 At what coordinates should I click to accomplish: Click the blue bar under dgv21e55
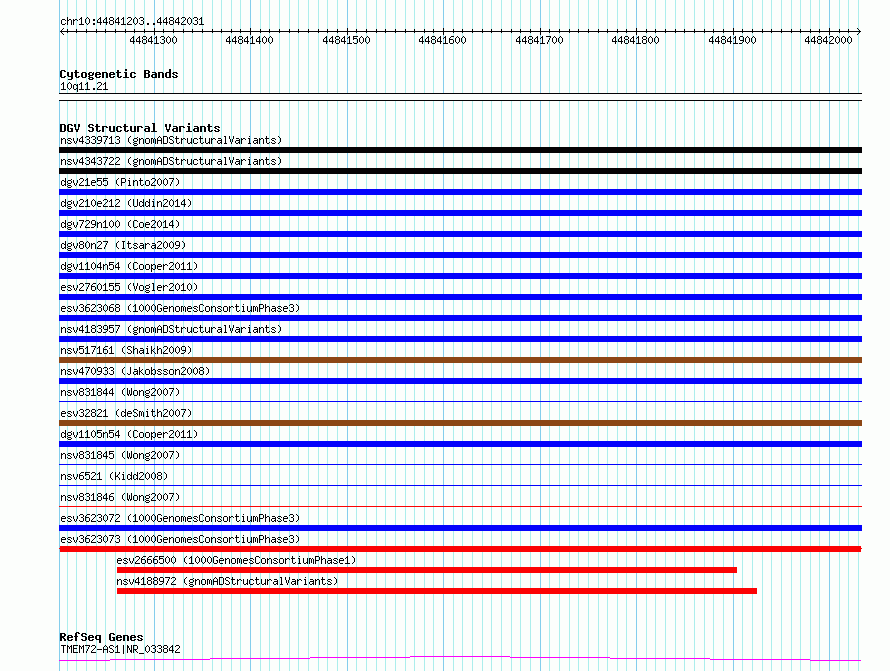pos(460,192)
